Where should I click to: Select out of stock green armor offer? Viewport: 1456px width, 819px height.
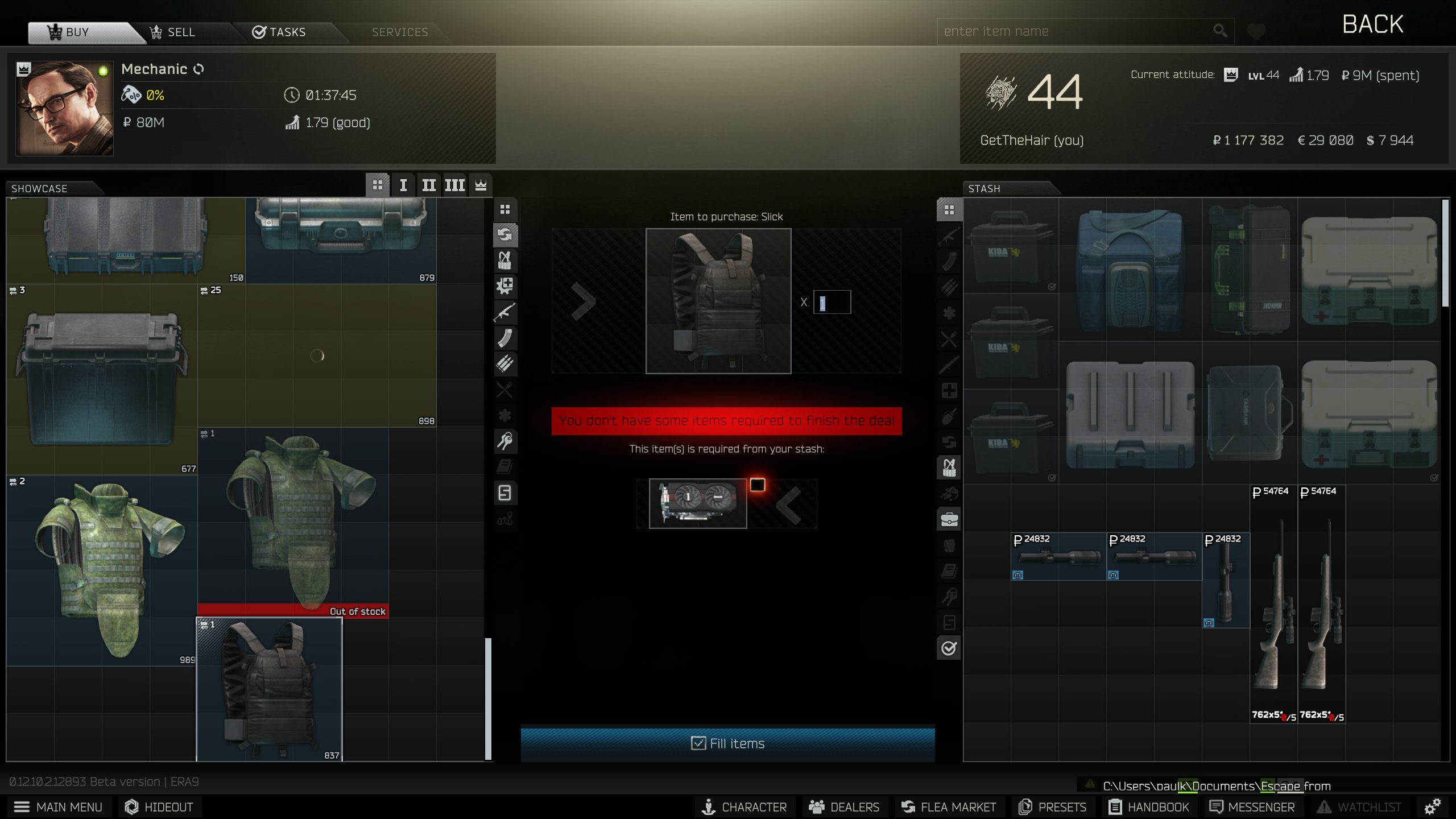tap(293, 522)
